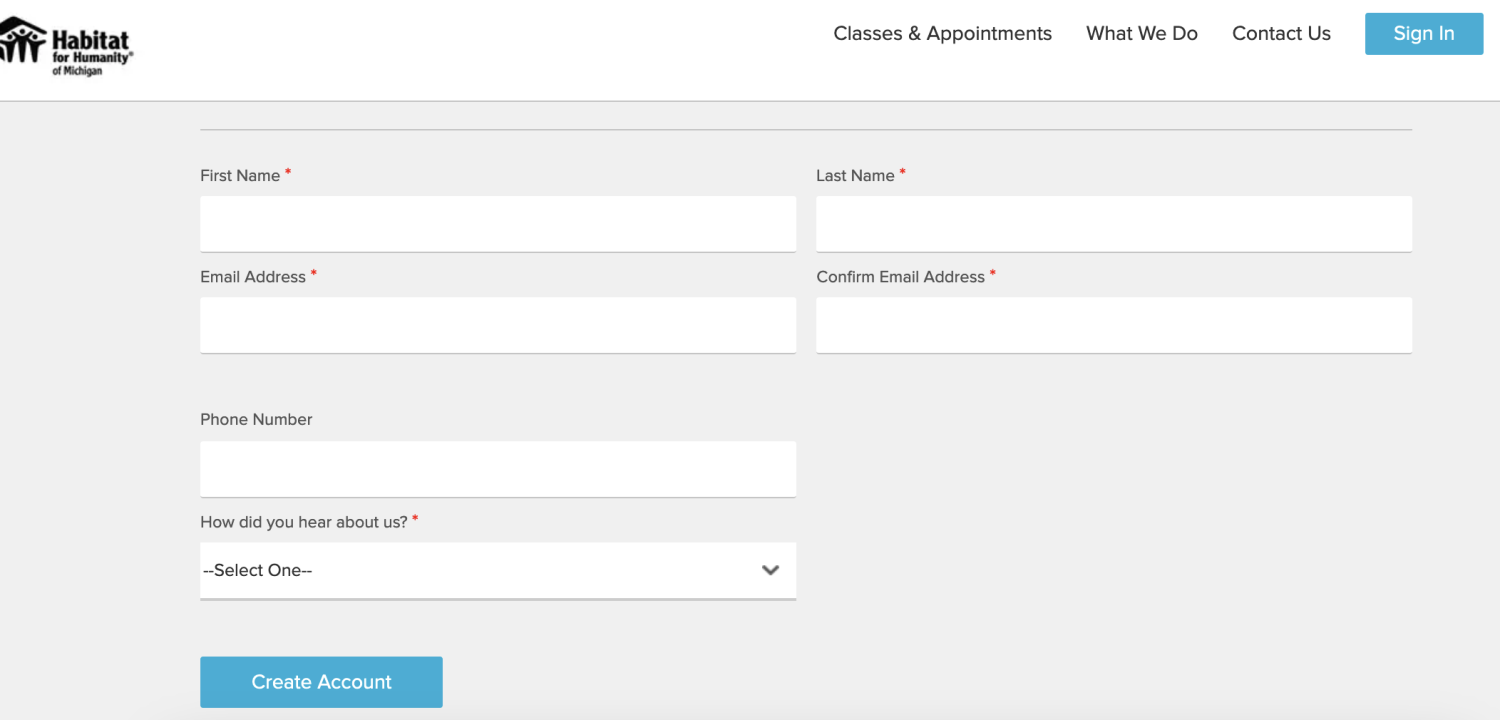
Task: Click the First Name label
Action: click(x=240, y=175)
